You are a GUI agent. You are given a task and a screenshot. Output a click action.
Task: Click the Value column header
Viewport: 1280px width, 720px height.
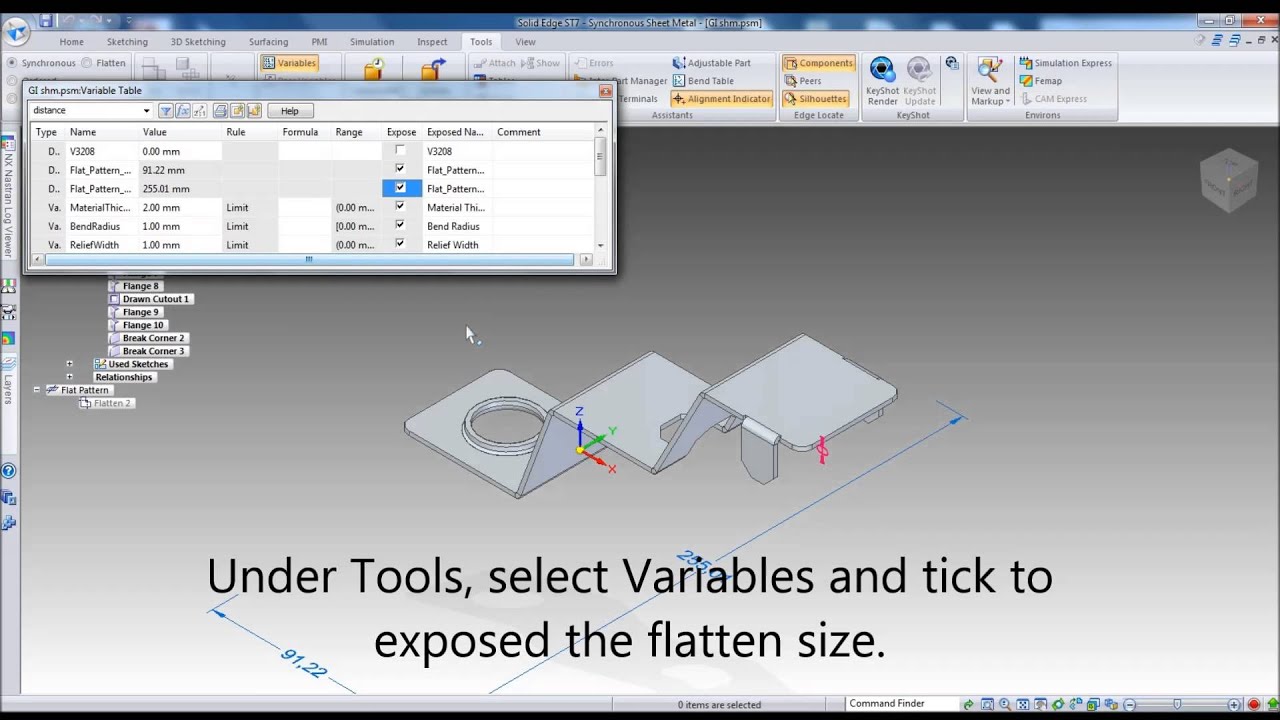click(180, 132)
